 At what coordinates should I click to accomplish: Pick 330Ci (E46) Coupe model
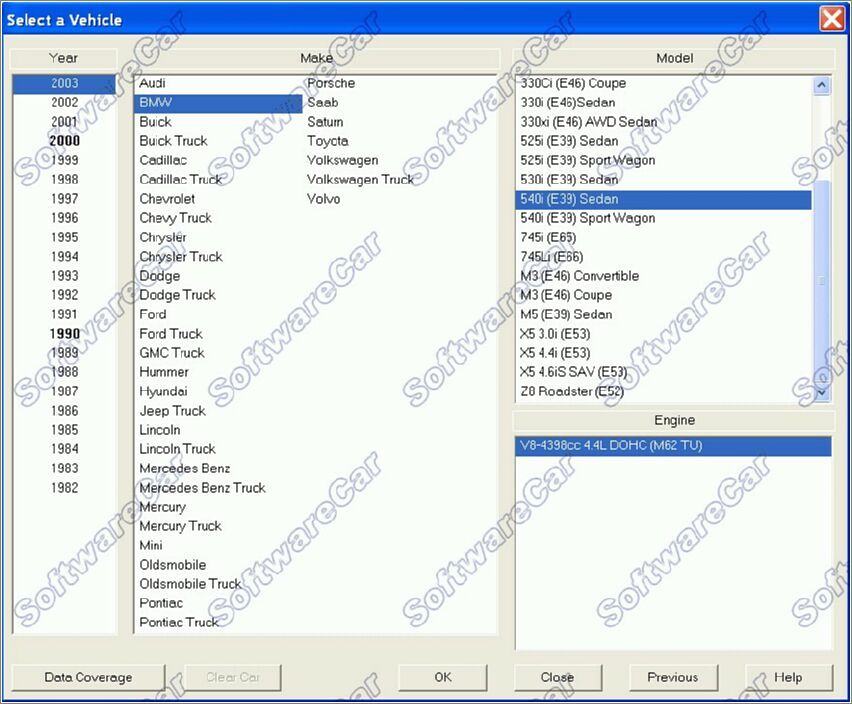tap(573, 83)
